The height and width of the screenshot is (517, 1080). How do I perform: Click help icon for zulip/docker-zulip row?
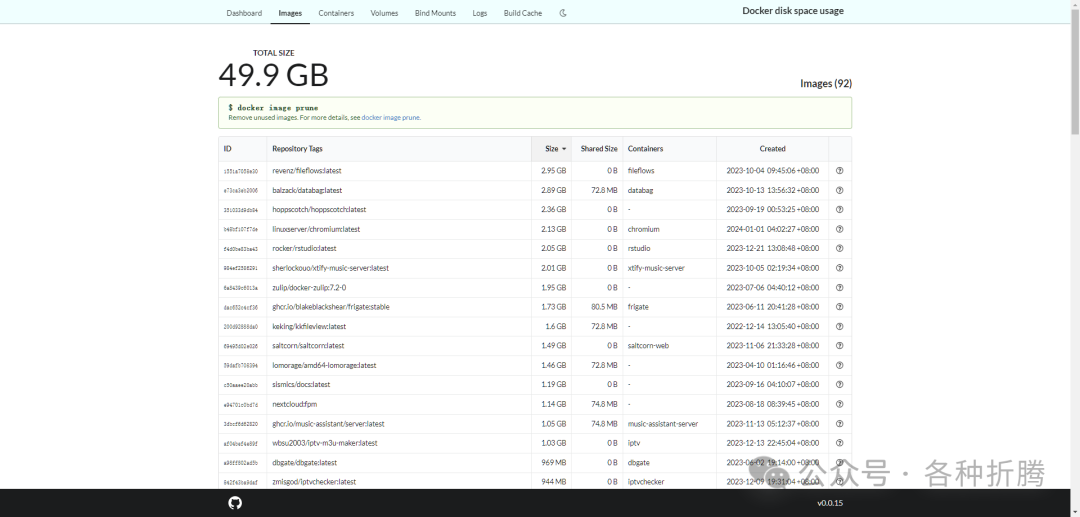[840, 288]
